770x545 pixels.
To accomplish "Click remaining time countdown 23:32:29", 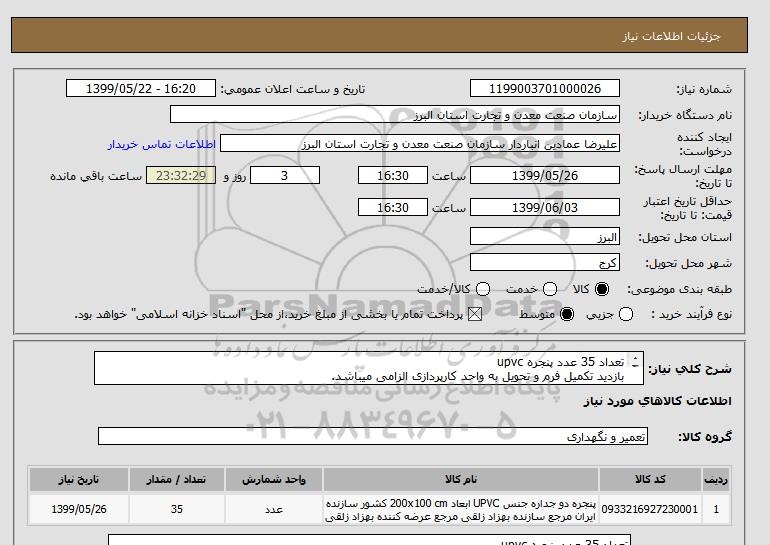I will click(181, 175).
